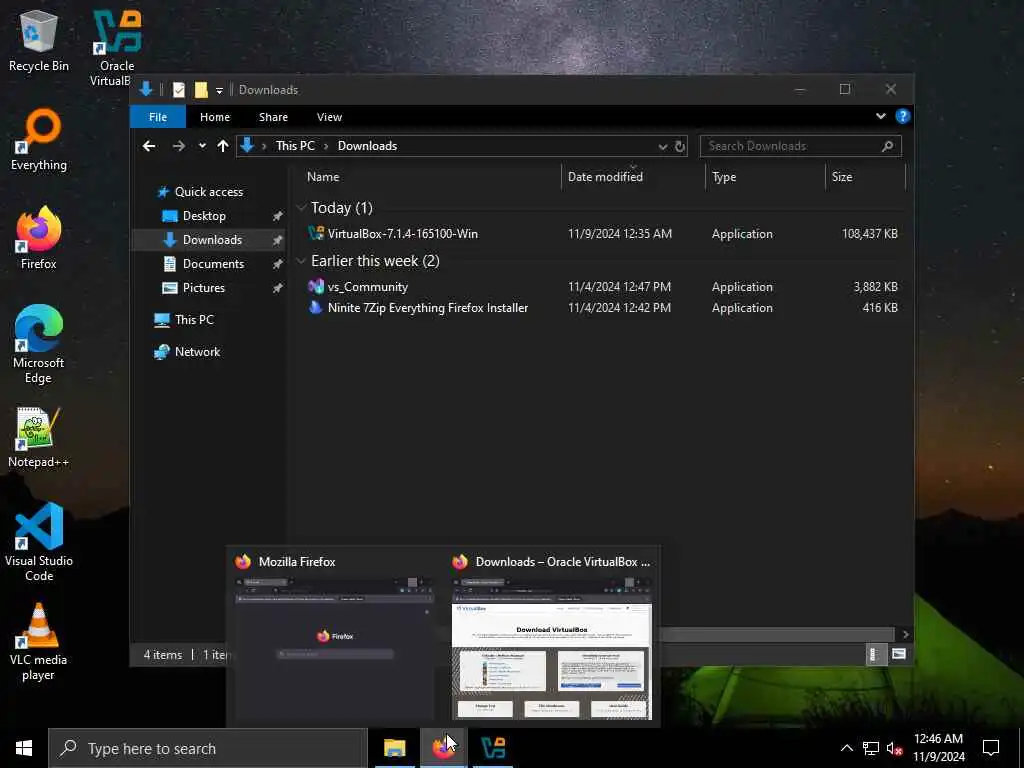This screenshot has width=1024, height=768.
Task: Click VirtualBox icon on taskbar
Action: point(492,748)
